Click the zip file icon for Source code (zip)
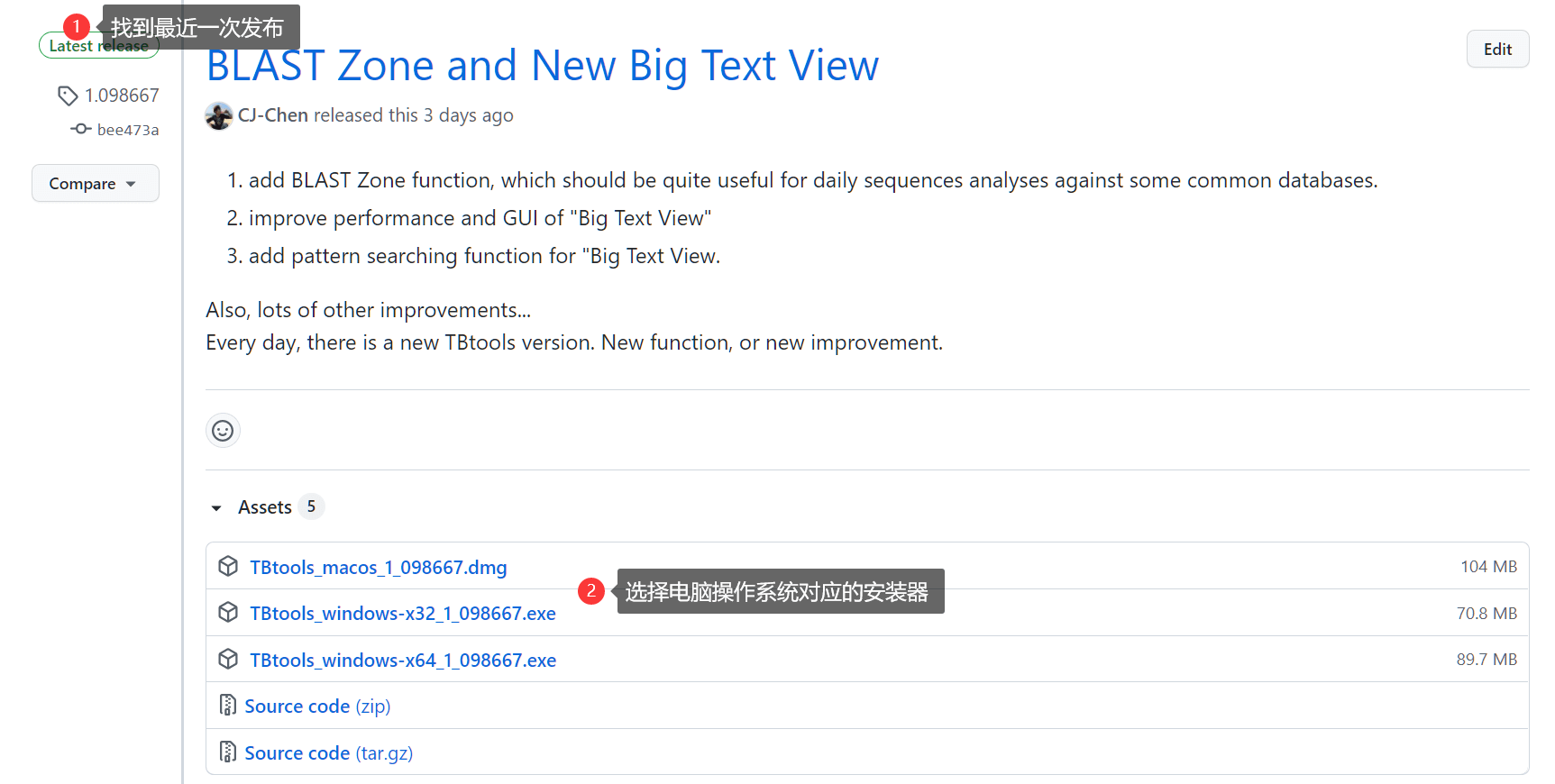The width and height of the screenshot is (1555, 784). tap(228, 705)
